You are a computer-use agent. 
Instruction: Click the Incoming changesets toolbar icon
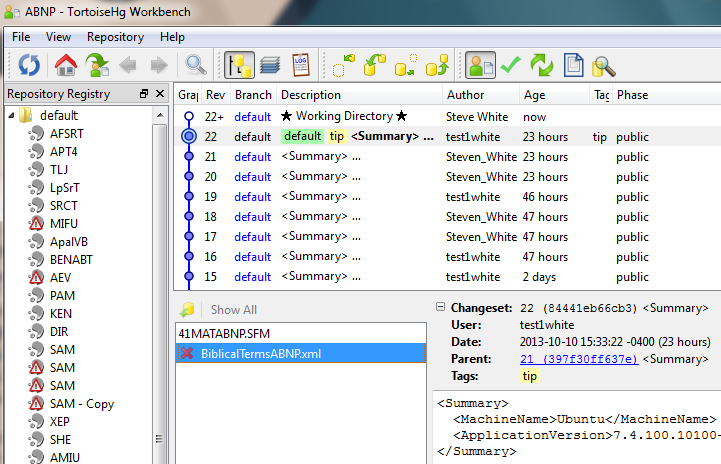(343, 66)
